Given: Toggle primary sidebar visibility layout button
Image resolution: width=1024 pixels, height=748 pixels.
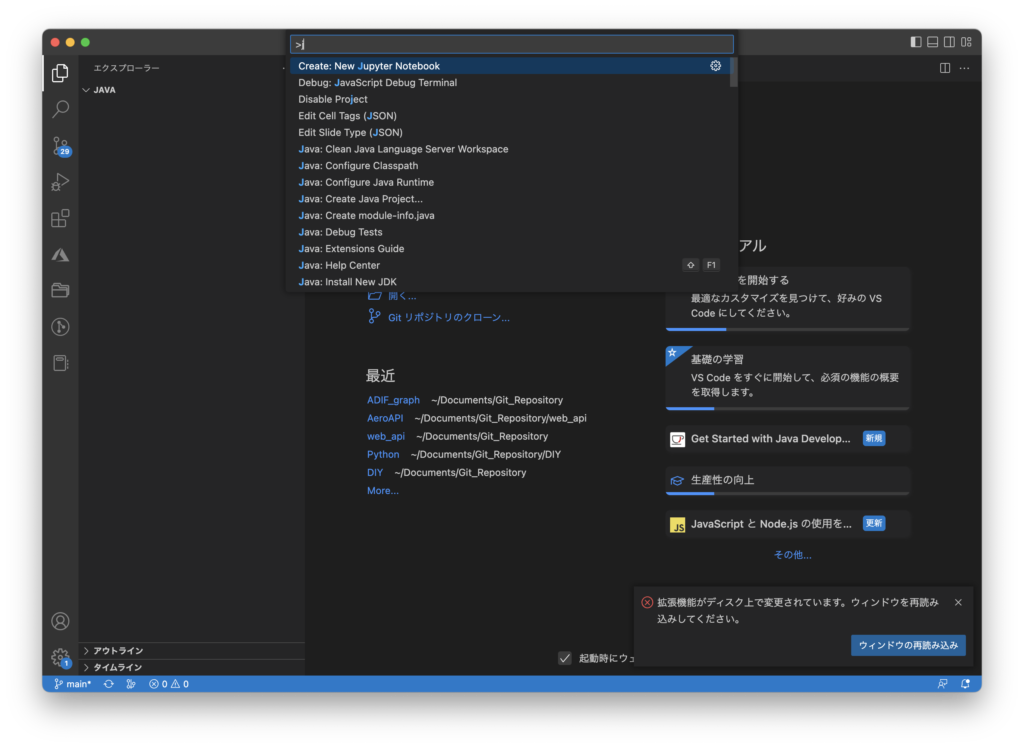Looking at the screenshot, I should tap(916, 42).
